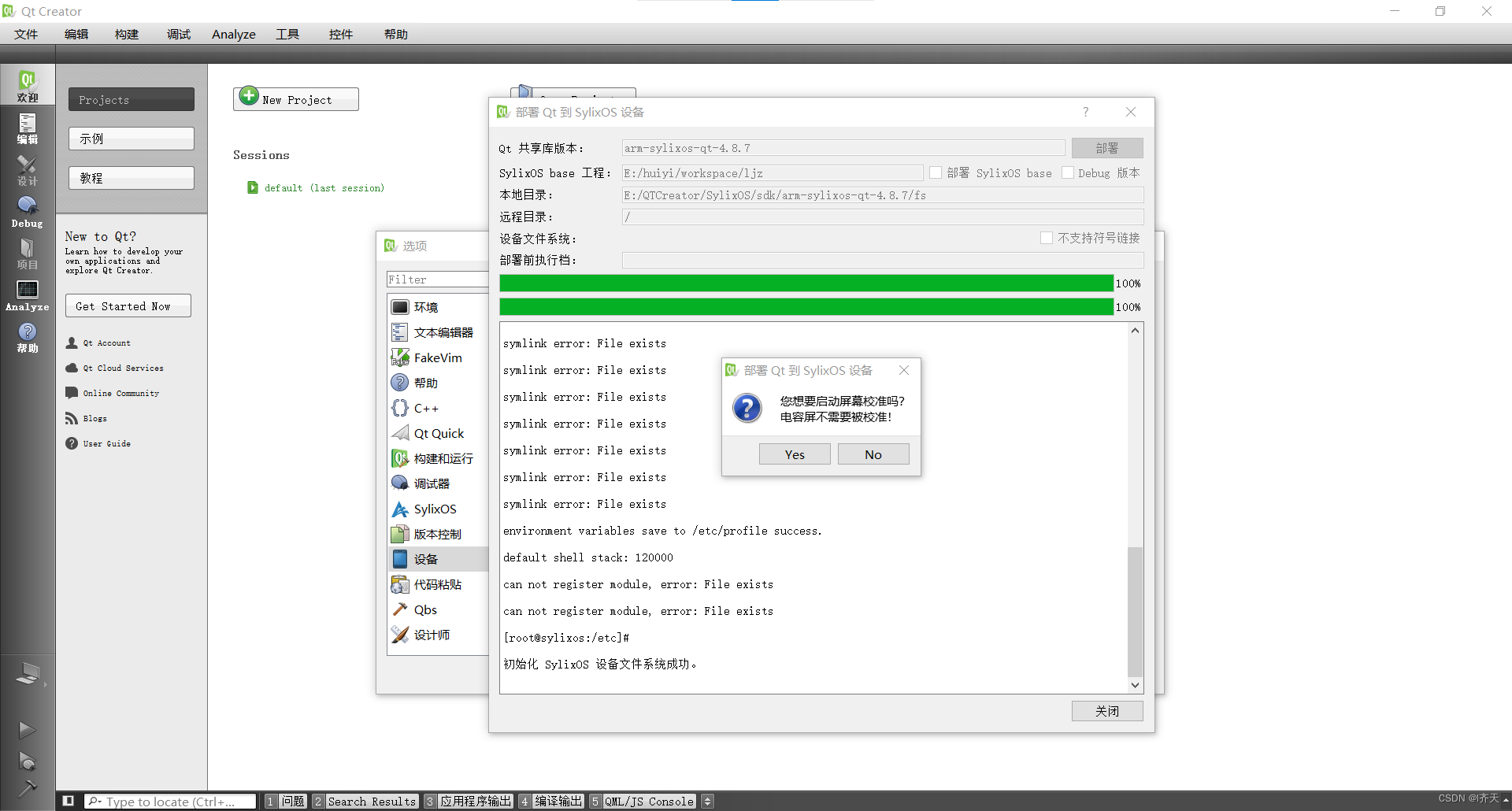The height and width of the screenshot is (811, 1512).
Task: Click the Type to locate field
Action: [x=171, y=801]
